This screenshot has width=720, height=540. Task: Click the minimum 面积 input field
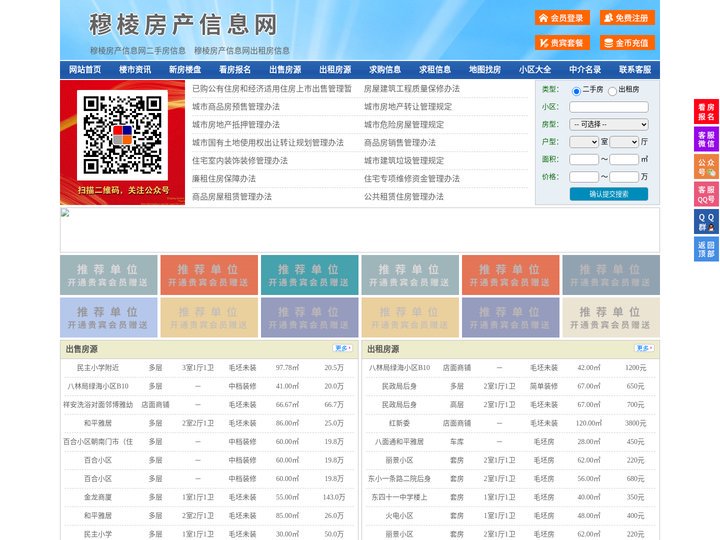[584, 159]
